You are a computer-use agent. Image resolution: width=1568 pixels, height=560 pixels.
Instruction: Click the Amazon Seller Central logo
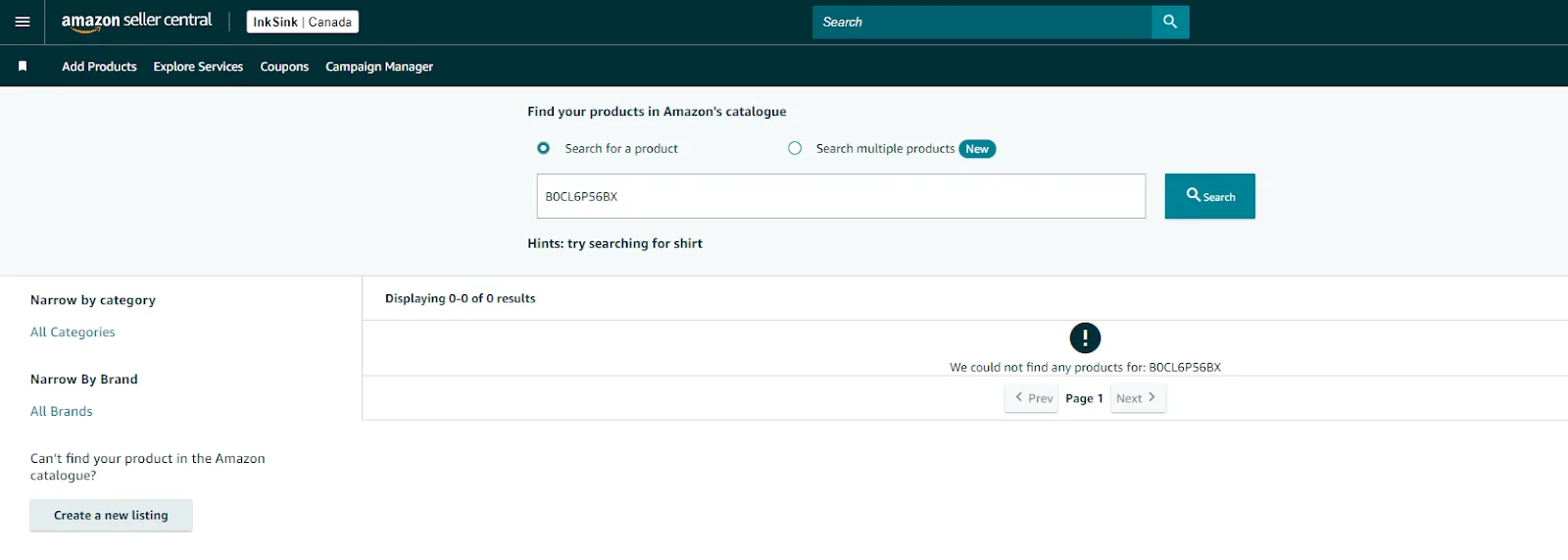coord(136,22)
